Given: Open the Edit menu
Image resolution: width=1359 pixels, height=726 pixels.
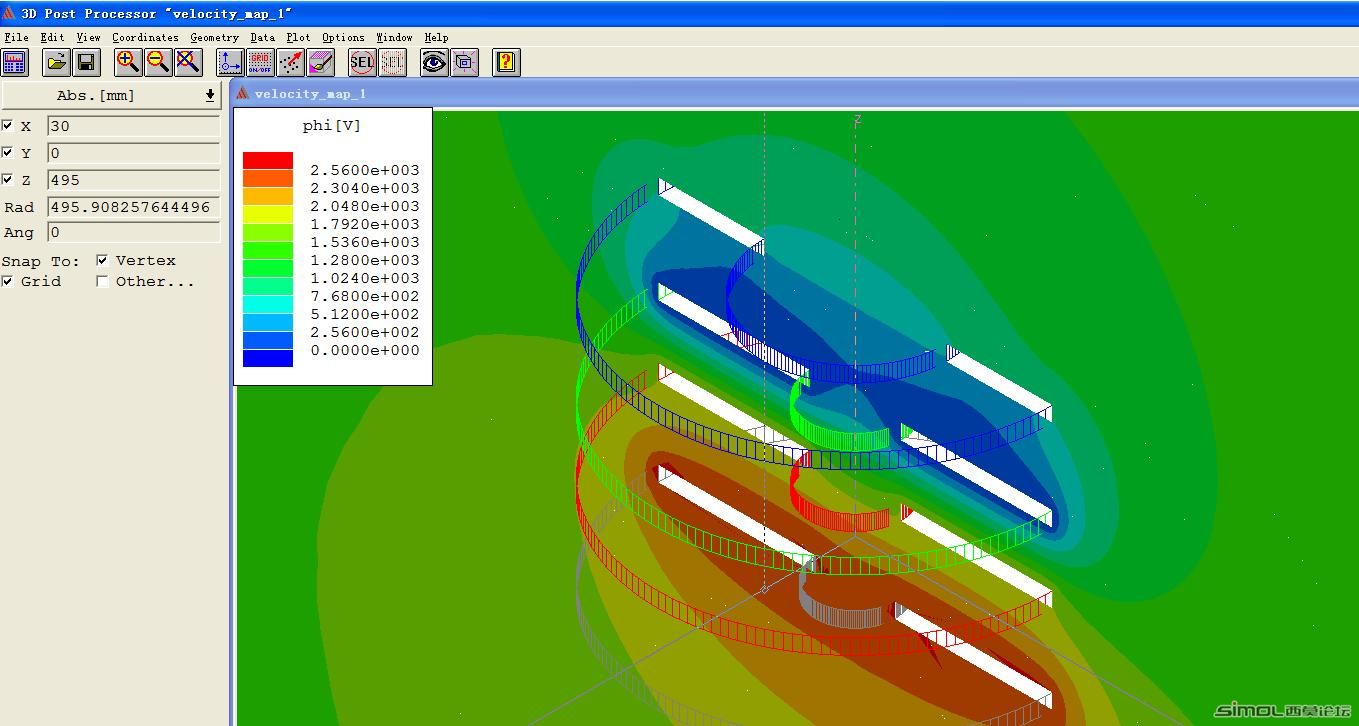Looking at the screenshot, I should [52, 37].
